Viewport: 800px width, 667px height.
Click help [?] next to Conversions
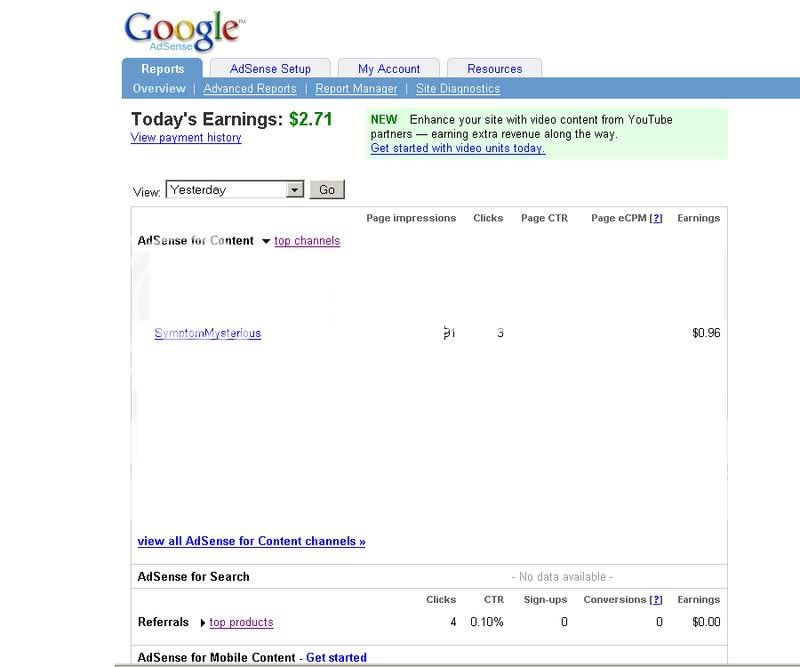(656, 600)
